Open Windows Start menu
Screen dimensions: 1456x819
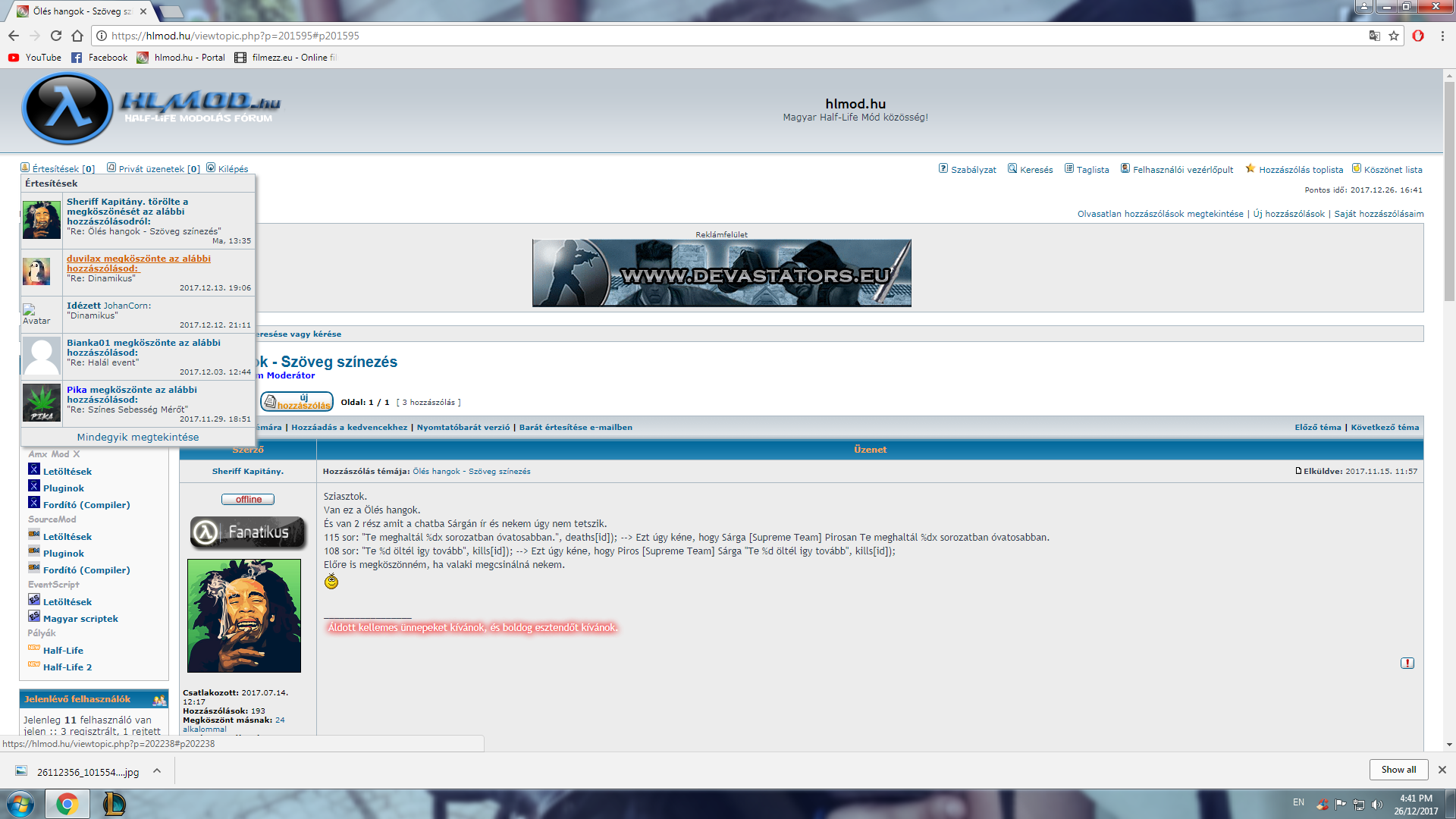pyautogui.click(x=20, y=803)
